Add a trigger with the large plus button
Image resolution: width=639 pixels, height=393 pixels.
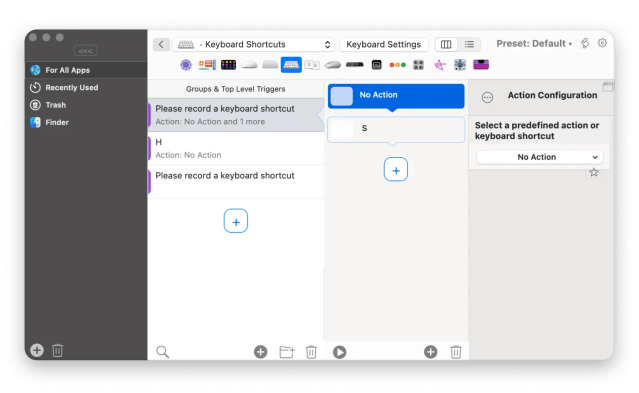click(x=236, y=221)
